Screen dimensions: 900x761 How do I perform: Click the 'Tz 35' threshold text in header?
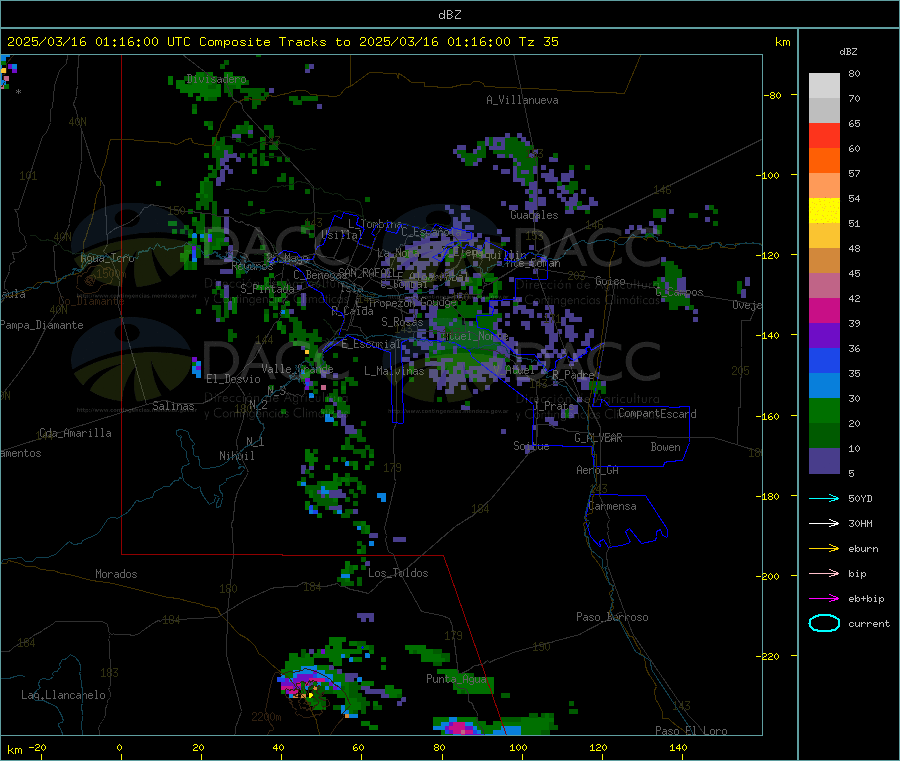point(538,42)
